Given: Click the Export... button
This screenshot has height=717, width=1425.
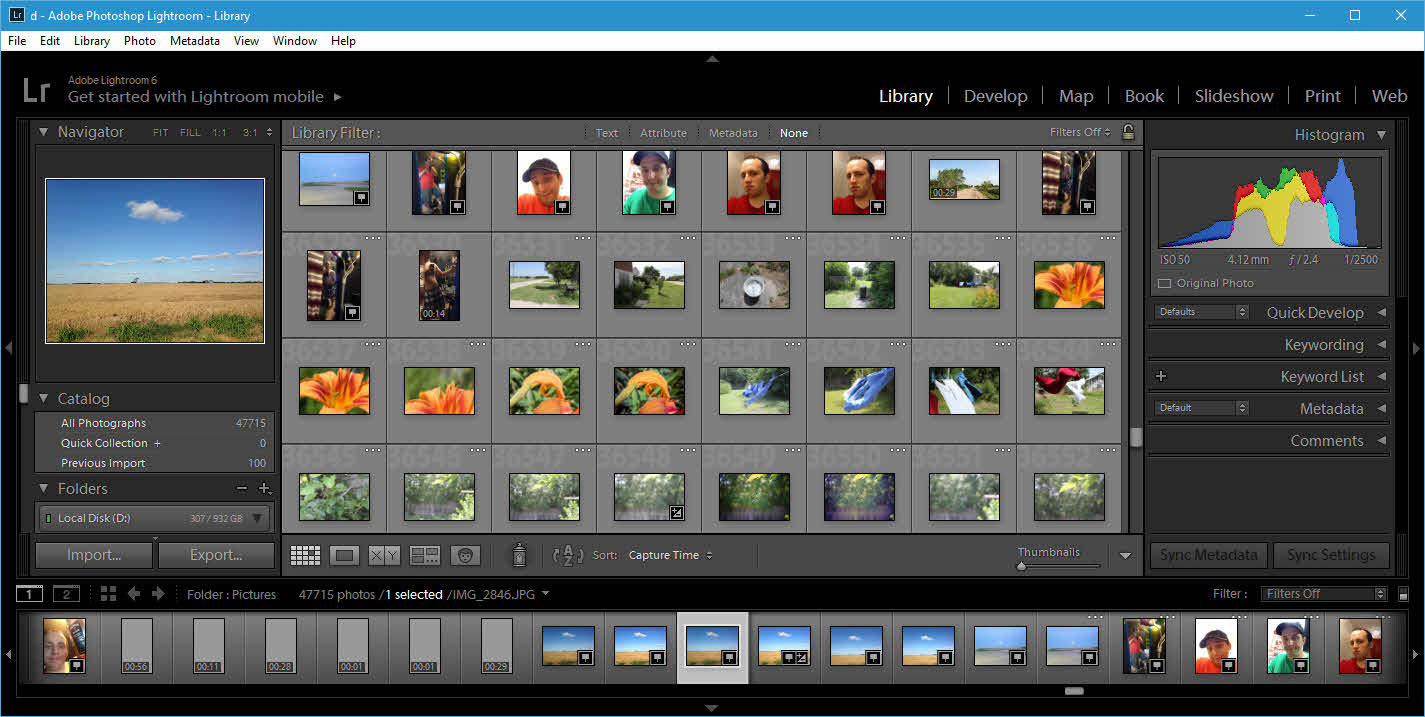Looking at the screenshot, I should pyautogui.click(x=216, y=555).
